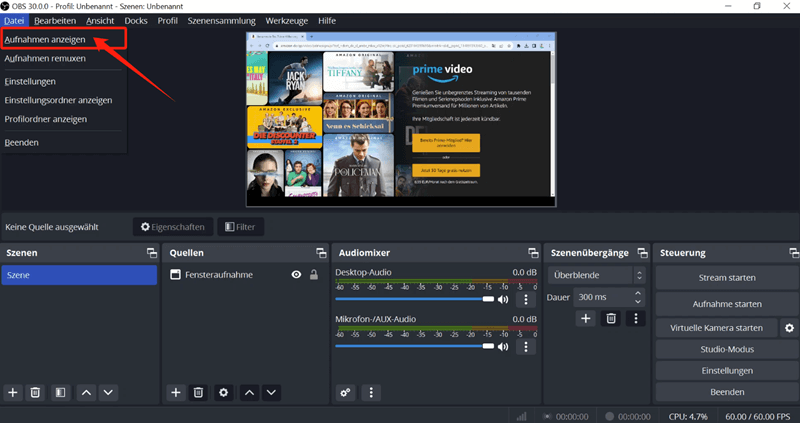
Task: Select Einstellungen in the Datei menu
Action: (63, 81)
